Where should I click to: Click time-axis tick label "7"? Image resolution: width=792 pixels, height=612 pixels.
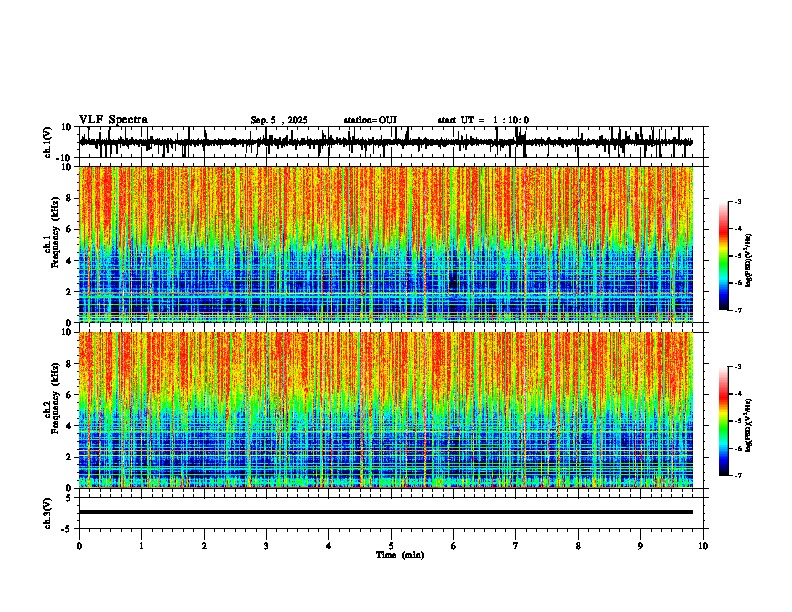tap(515, 546)
